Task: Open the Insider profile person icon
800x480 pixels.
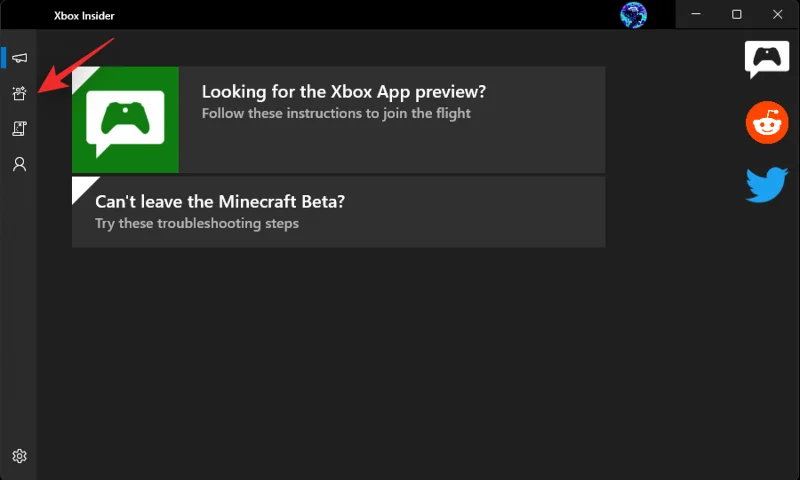Action: [19, 164]
